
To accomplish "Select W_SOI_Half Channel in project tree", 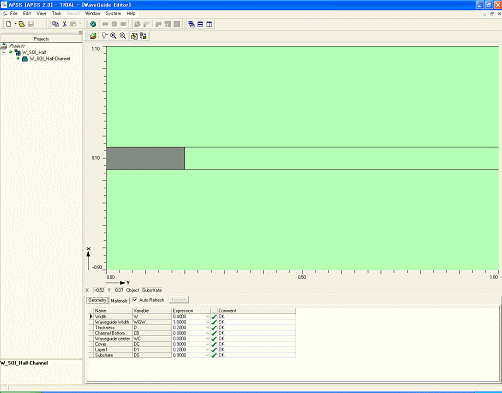I will 50,59.
